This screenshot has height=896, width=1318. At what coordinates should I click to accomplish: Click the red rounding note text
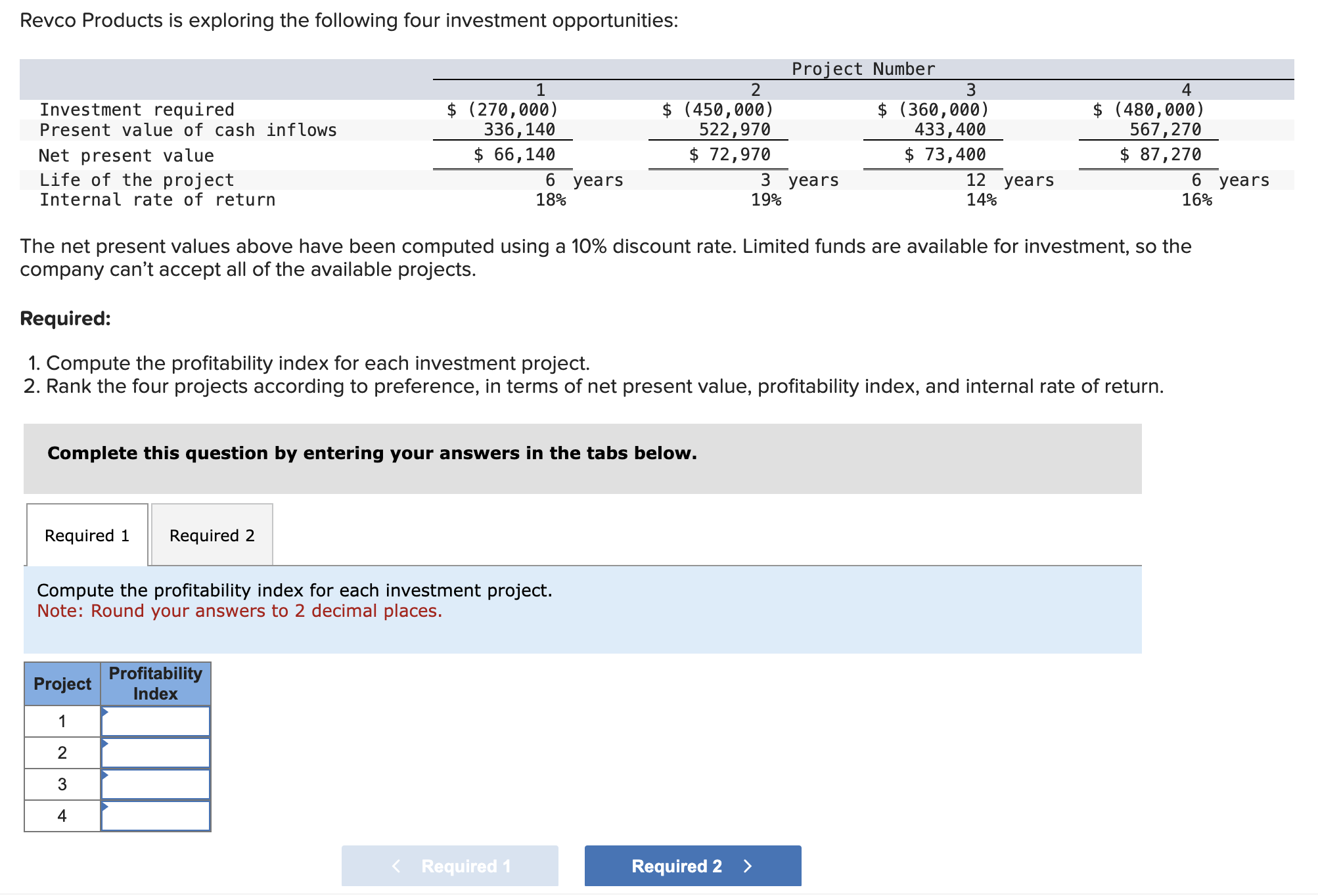click(239, 611)
